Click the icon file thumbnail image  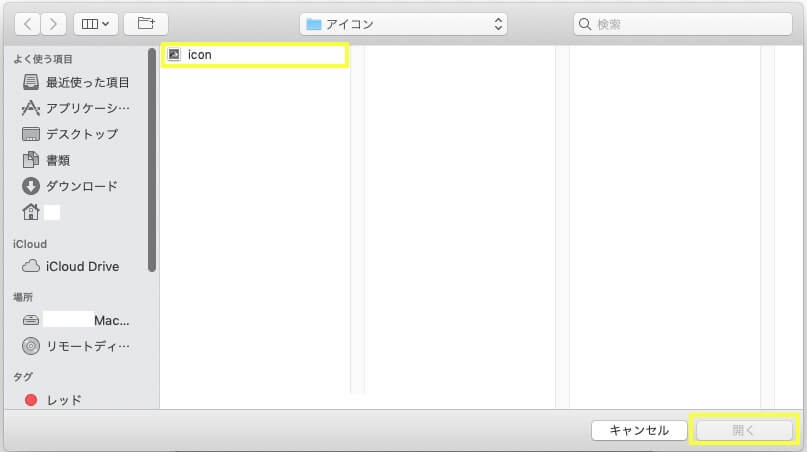click(174, 55)
